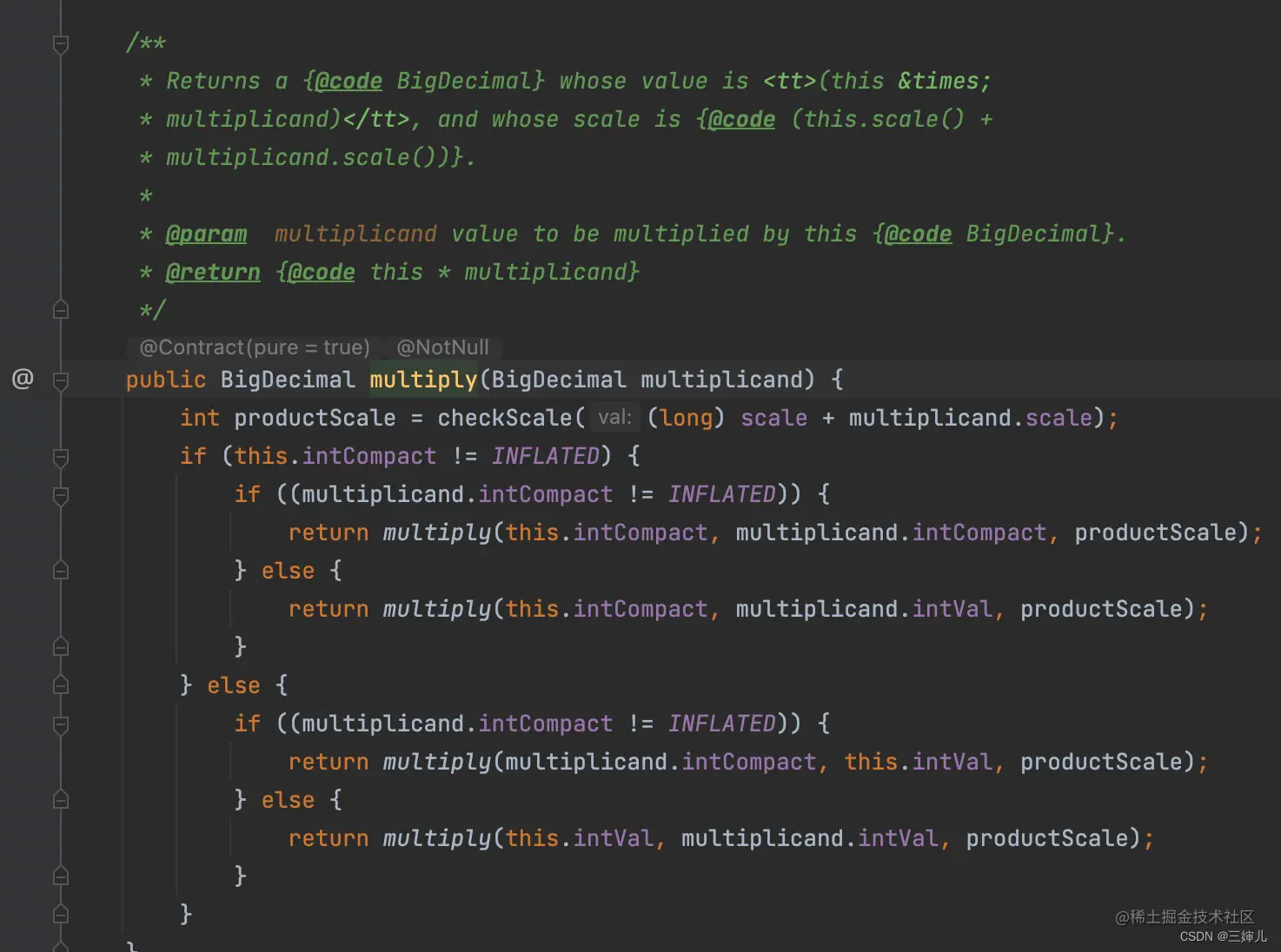Fold the Javadoc comment using the marker at */
The image size is (1281, 952).
(61, 308)
